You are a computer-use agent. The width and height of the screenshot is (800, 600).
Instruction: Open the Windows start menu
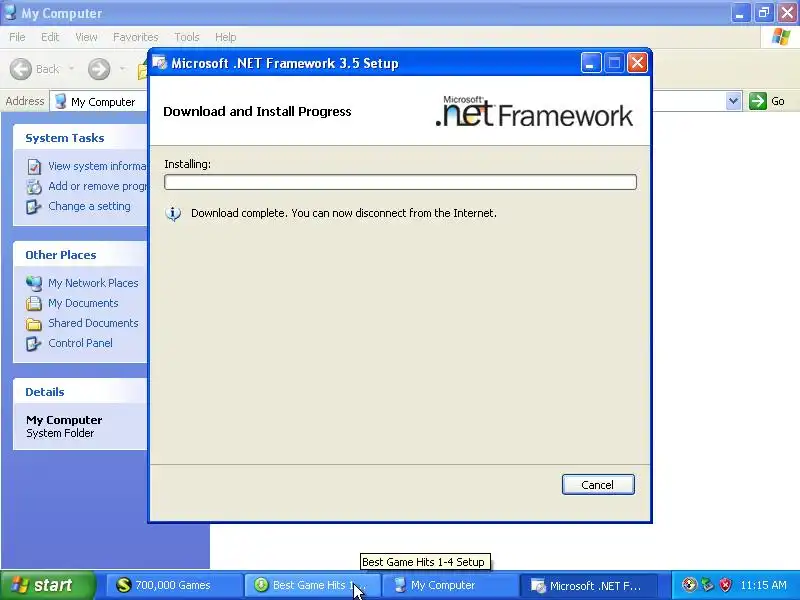pos(47,585)
